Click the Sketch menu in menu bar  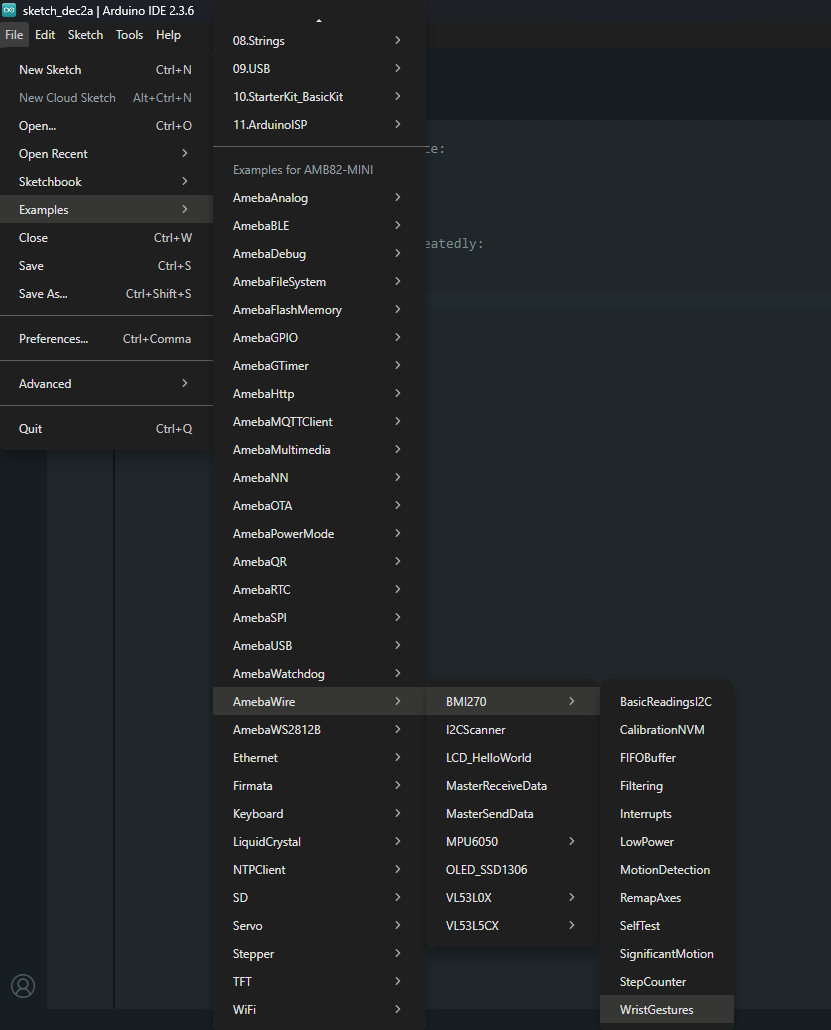[85, 35]
